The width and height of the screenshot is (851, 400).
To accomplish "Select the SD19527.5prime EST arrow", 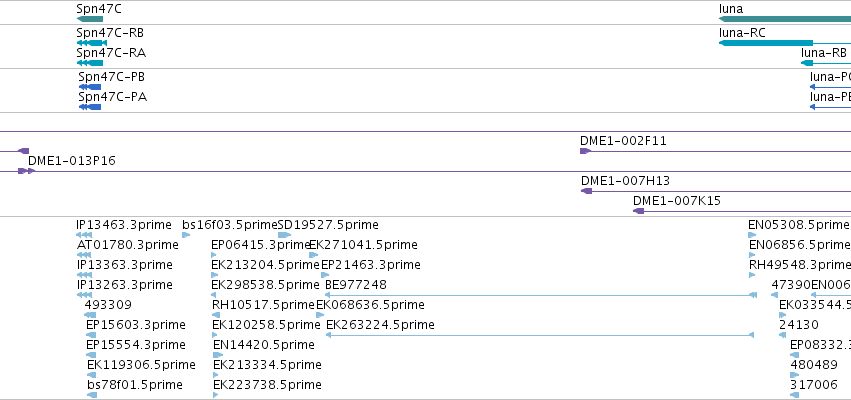I will click(284, 235).
